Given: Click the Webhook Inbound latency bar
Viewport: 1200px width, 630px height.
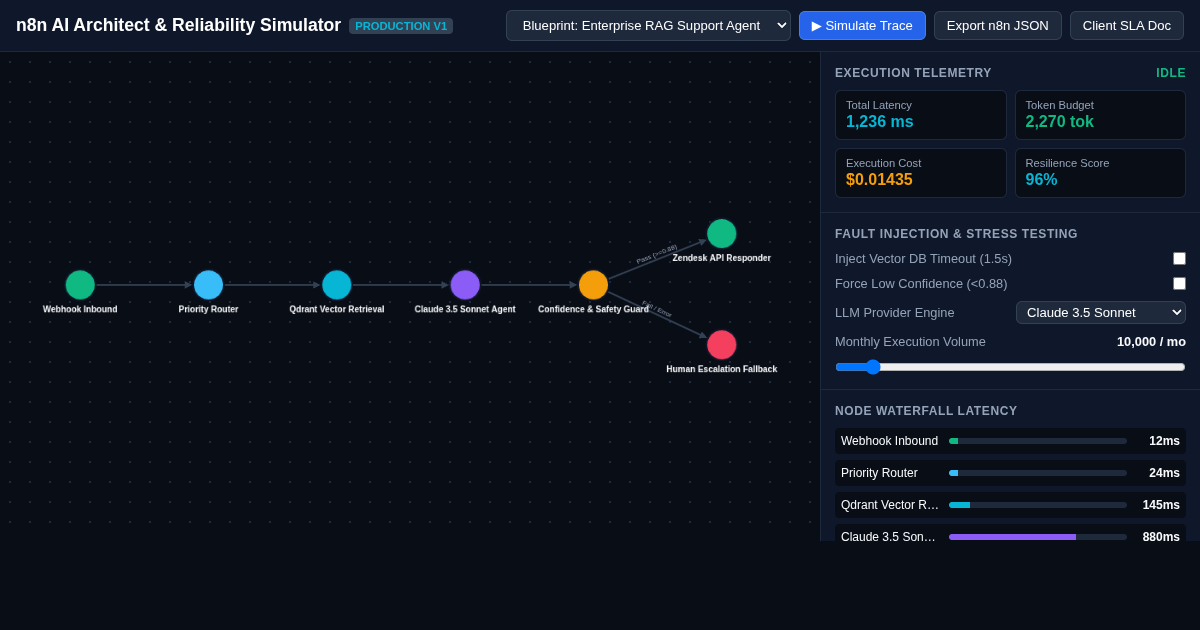Looking at the screenshot, I should [x=1038, y=441].
